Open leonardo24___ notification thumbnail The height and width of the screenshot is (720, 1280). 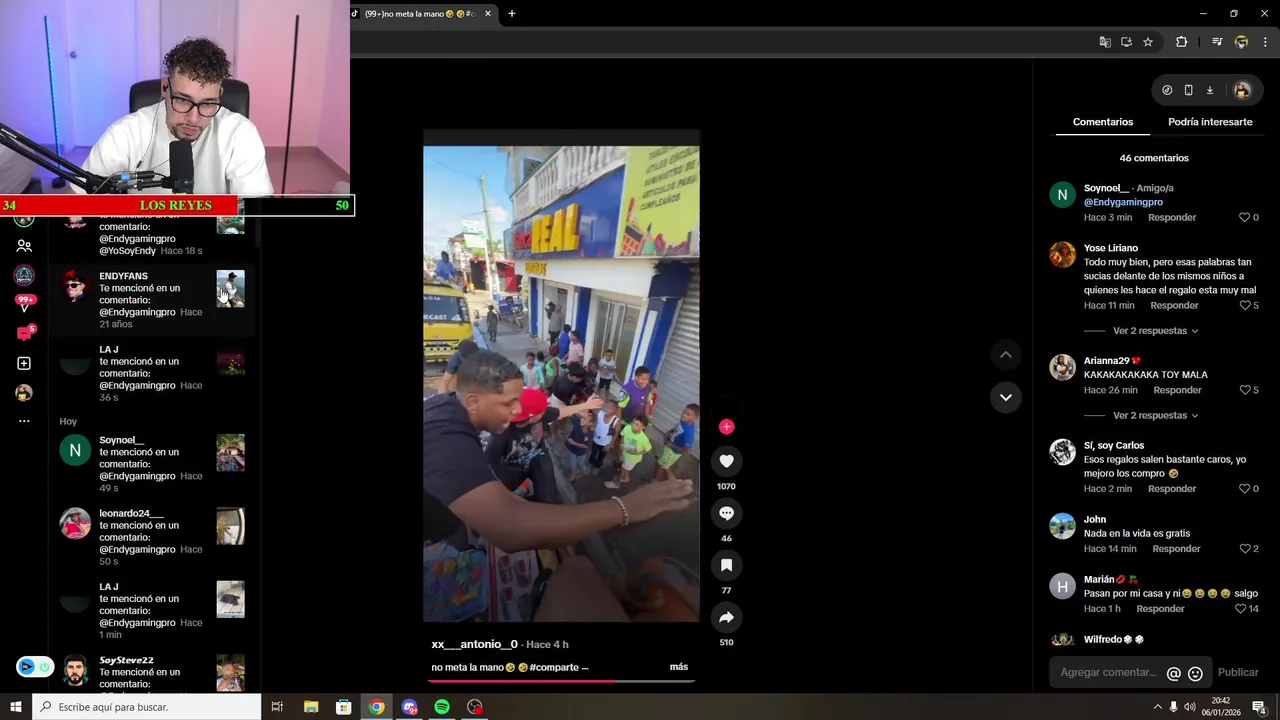tap(230, 526)
